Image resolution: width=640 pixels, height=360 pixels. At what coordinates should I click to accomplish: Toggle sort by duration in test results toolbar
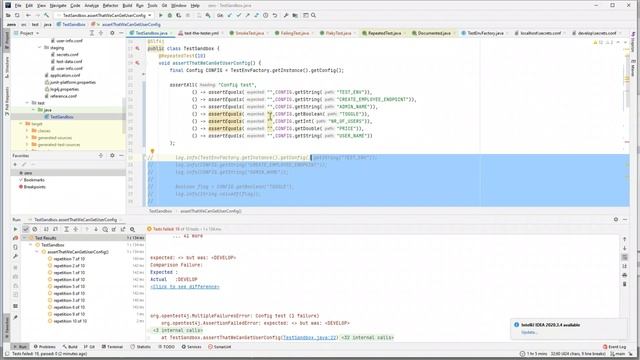[x=56, y=229]
